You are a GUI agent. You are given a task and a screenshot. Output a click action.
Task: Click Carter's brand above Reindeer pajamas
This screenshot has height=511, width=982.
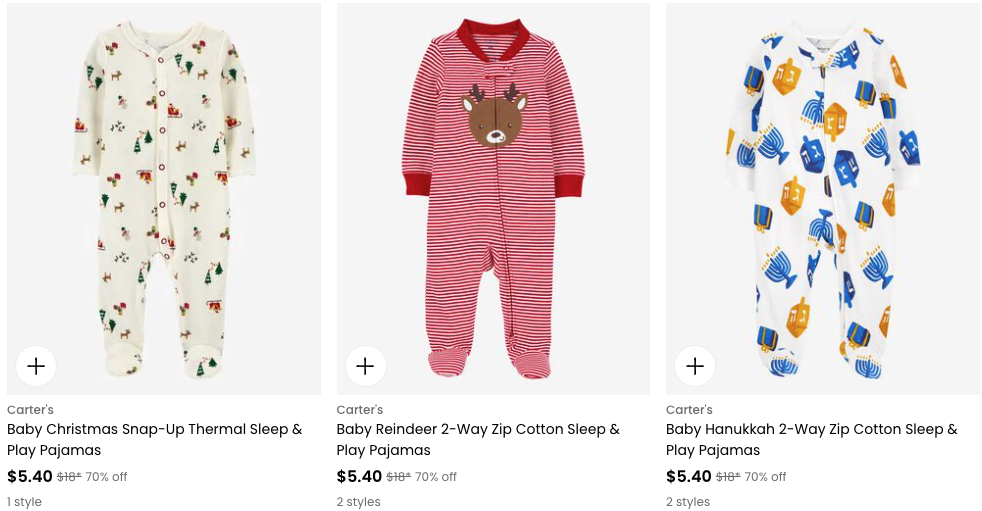(360, 410)
